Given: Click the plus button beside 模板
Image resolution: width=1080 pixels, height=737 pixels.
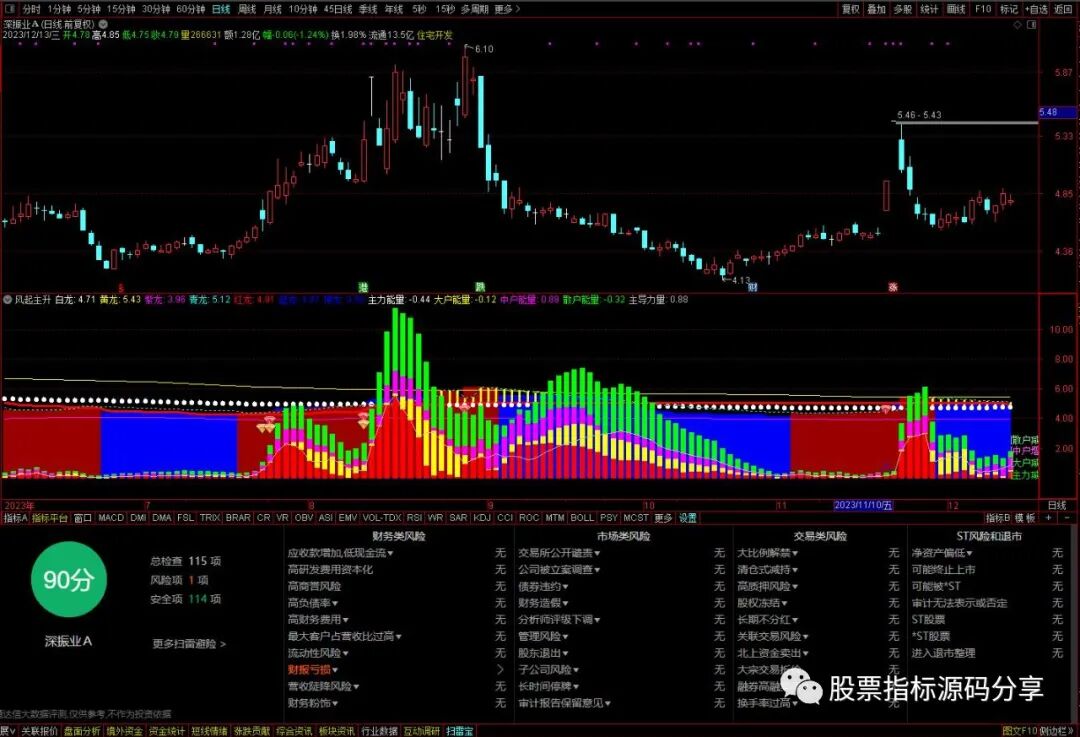Looking at the screenshot, I should coord(1049,517).
